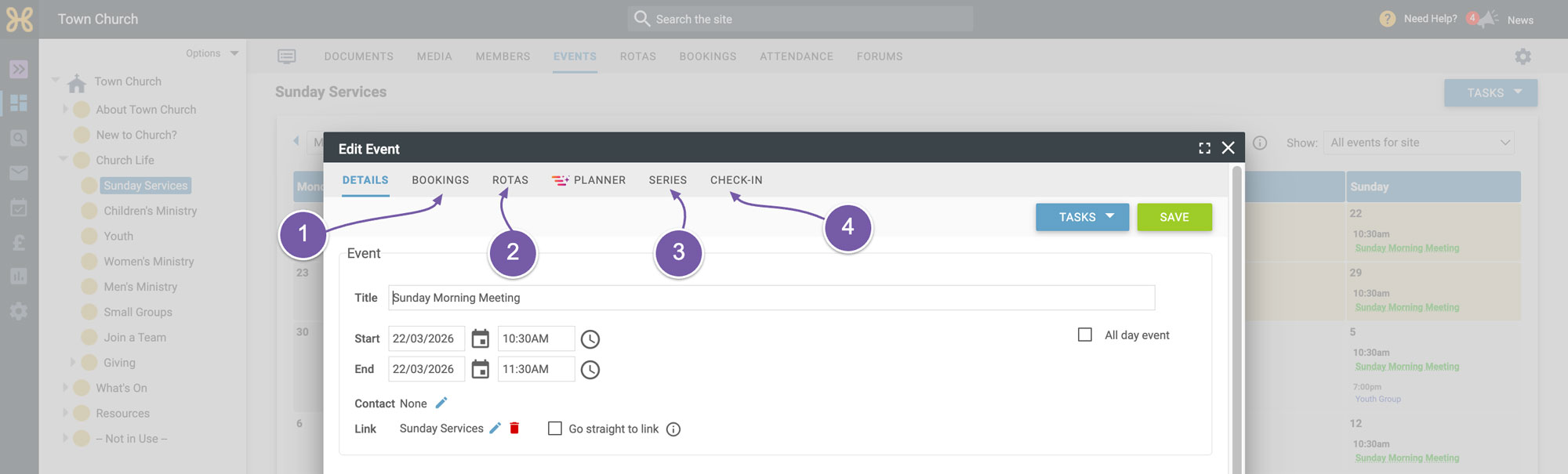Collapse the Church Life tree node
This screenshot has height=474, width=1568.
point(64,159)
